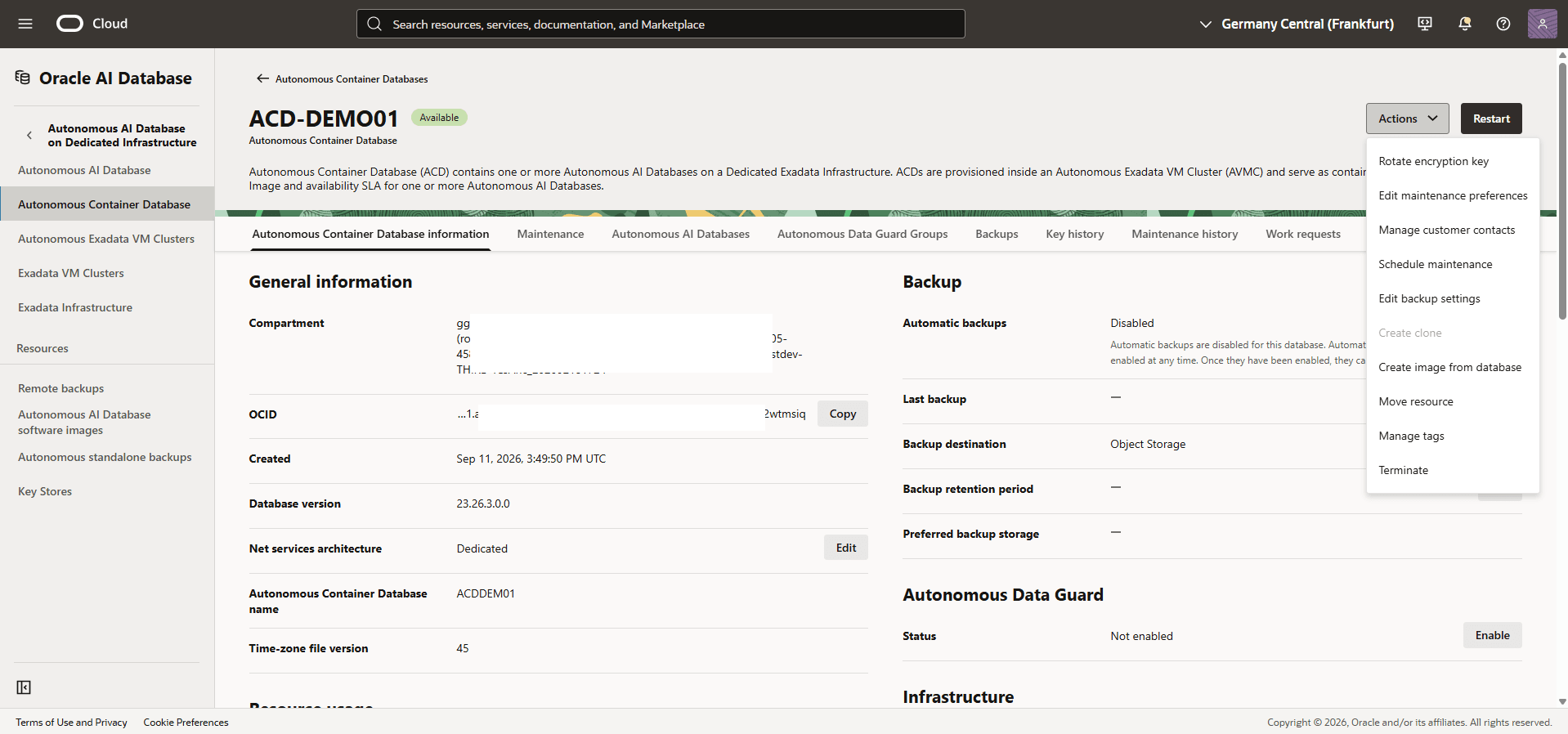Open Autonomous Exadata VM Clusters

pos(106,239)
